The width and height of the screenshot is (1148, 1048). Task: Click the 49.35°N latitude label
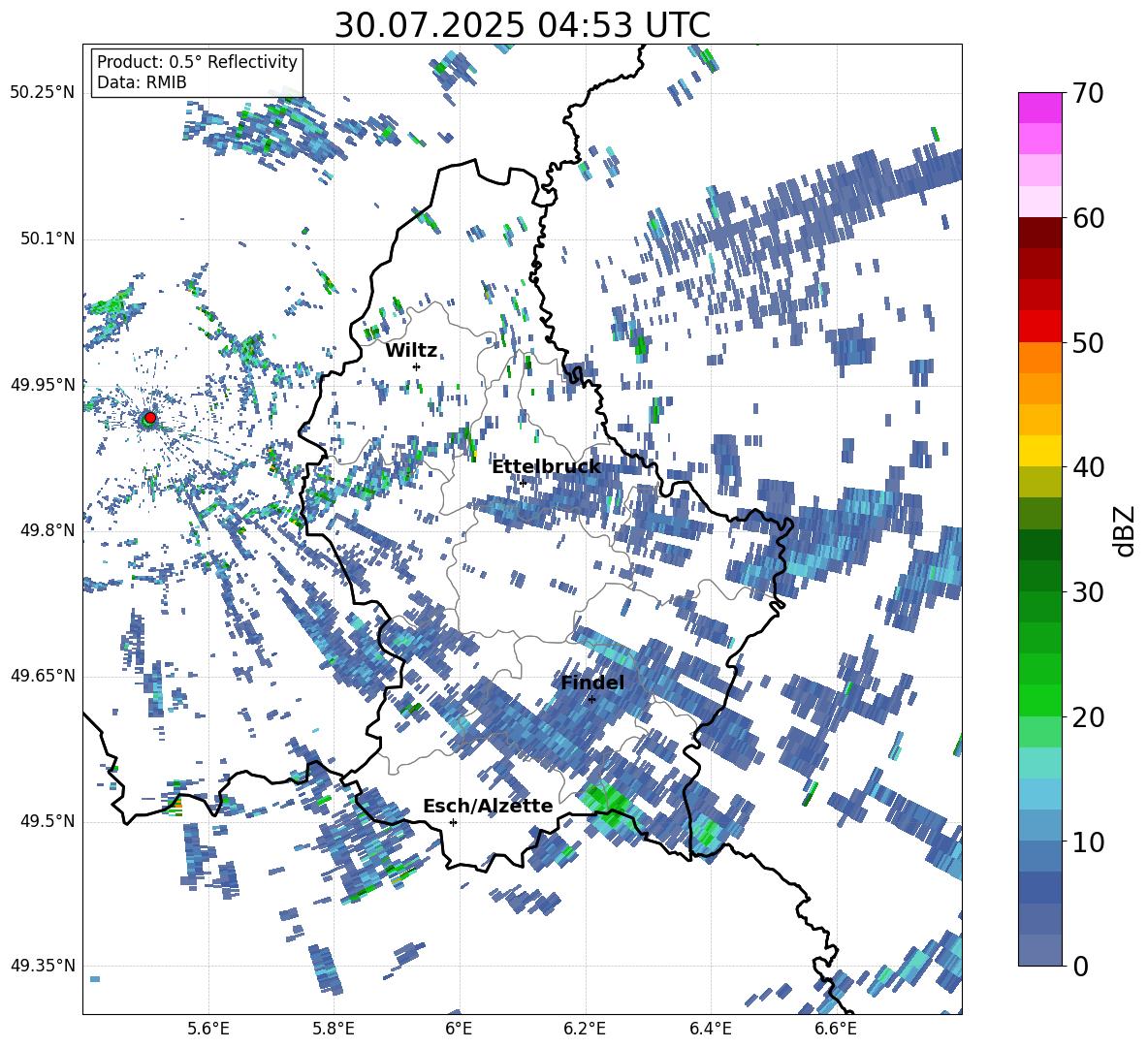43,966
